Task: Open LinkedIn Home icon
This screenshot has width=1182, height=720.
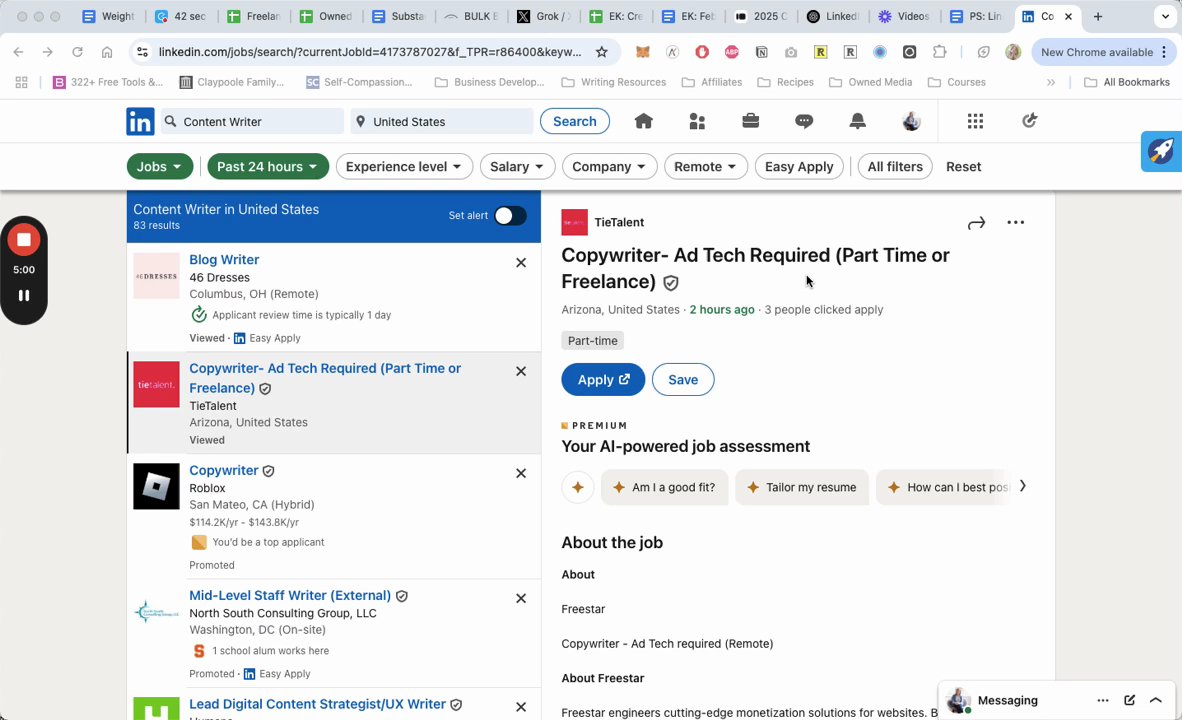Action: coord(643,121)
